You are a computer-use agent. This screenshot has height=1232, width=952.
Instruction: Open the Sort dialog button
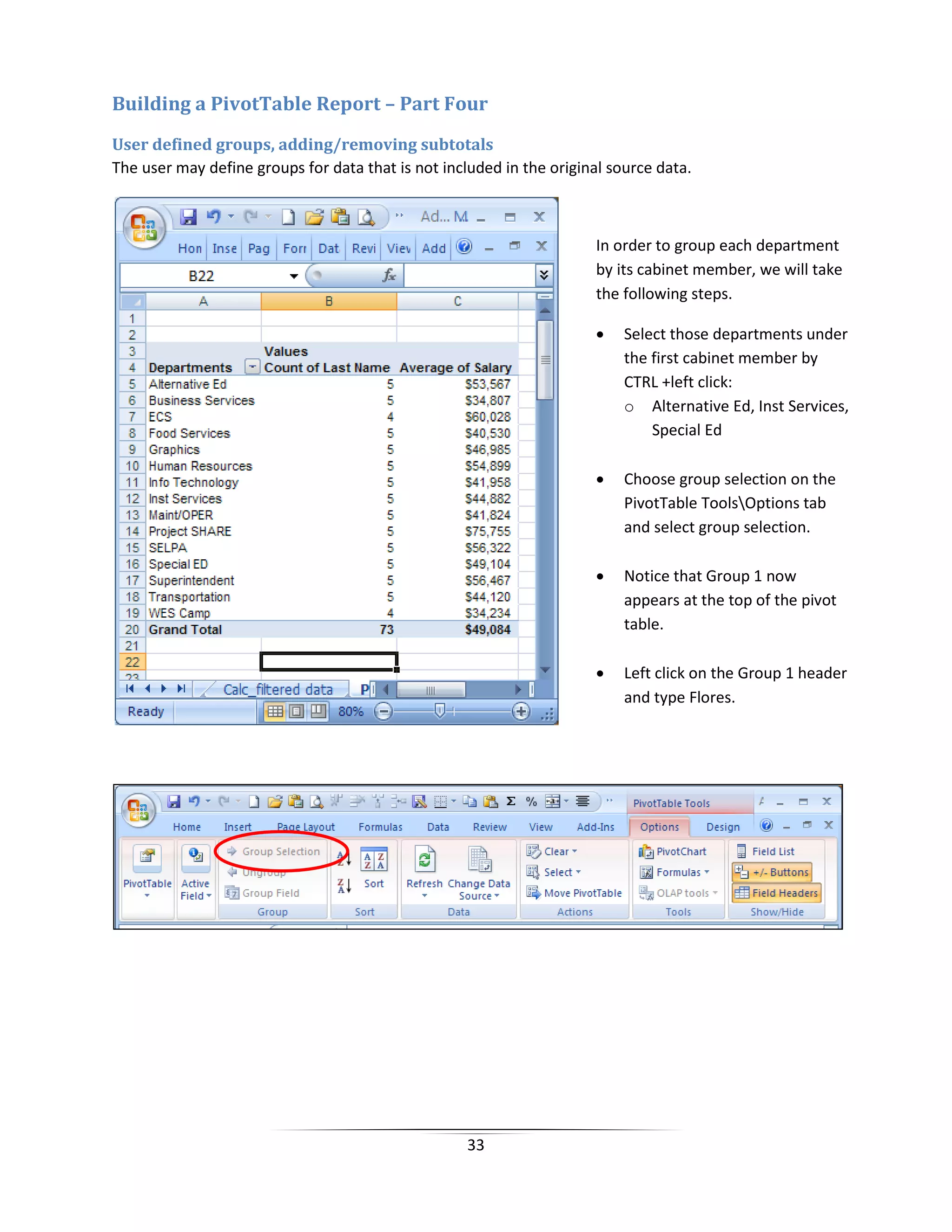point(374,868)
